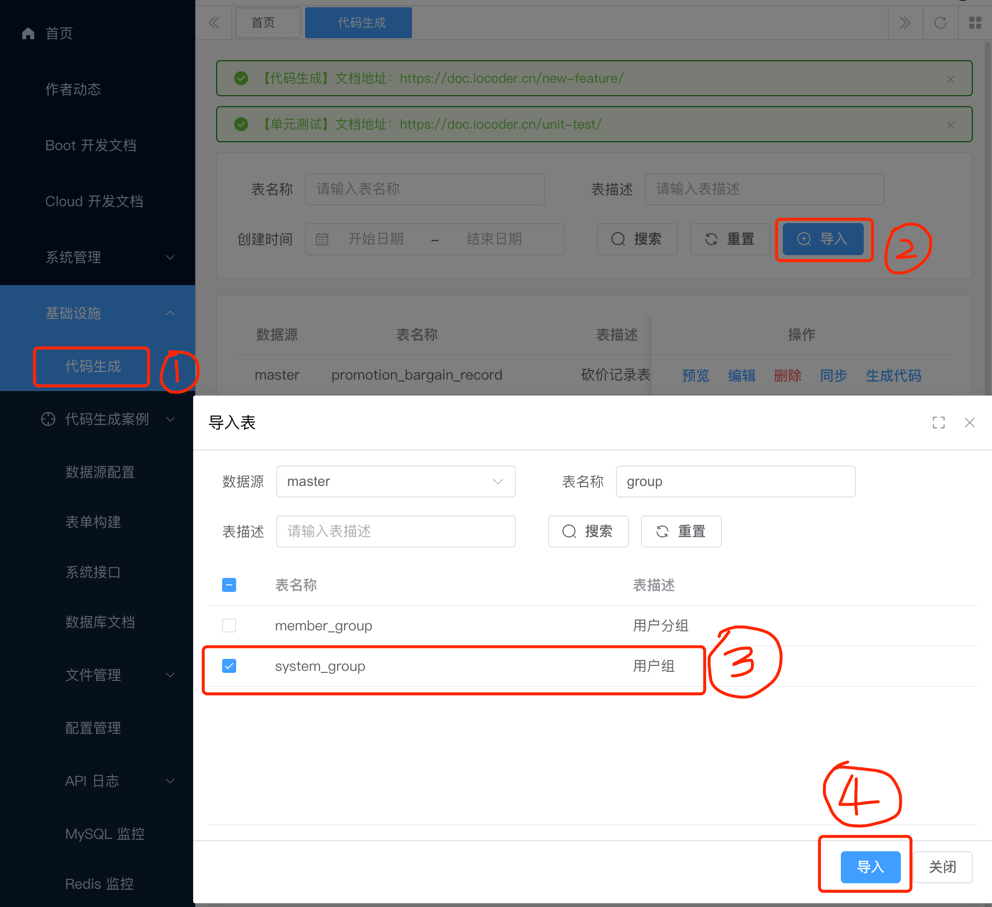Image resolution: width=992 pixels, height=907 pixels.
Task: Click the refresh icon in the tab bar
Action: coord(940,22)
